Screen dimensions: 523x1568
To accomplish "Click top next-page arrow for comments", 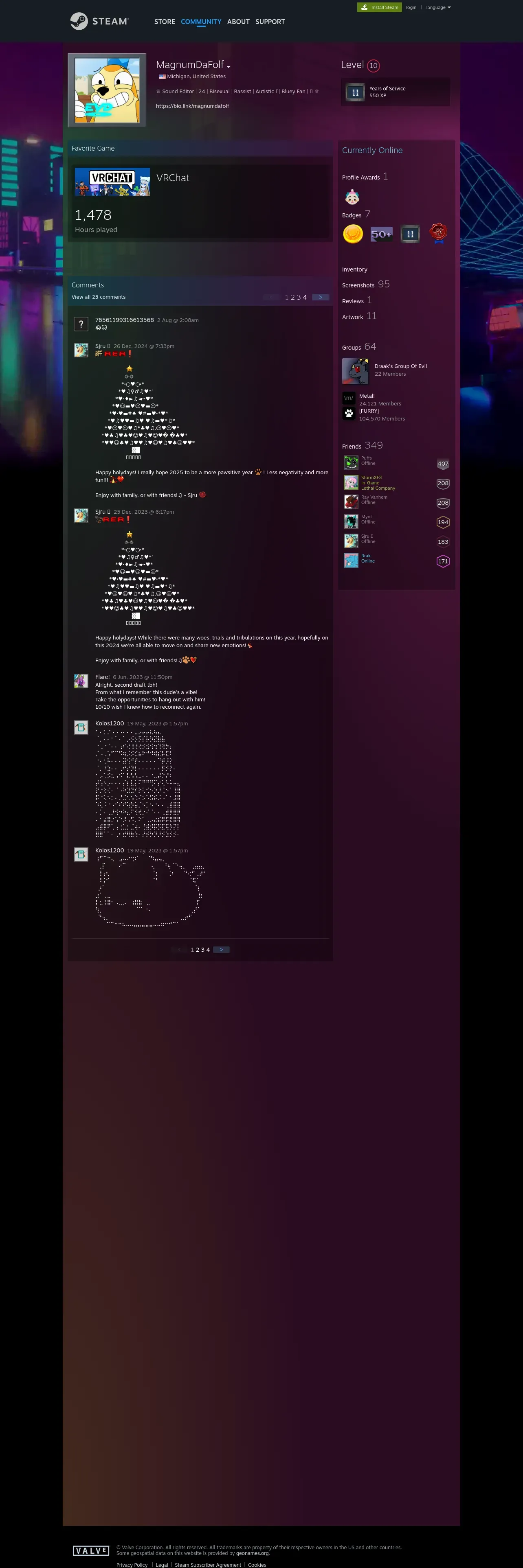I will (320, 297).
